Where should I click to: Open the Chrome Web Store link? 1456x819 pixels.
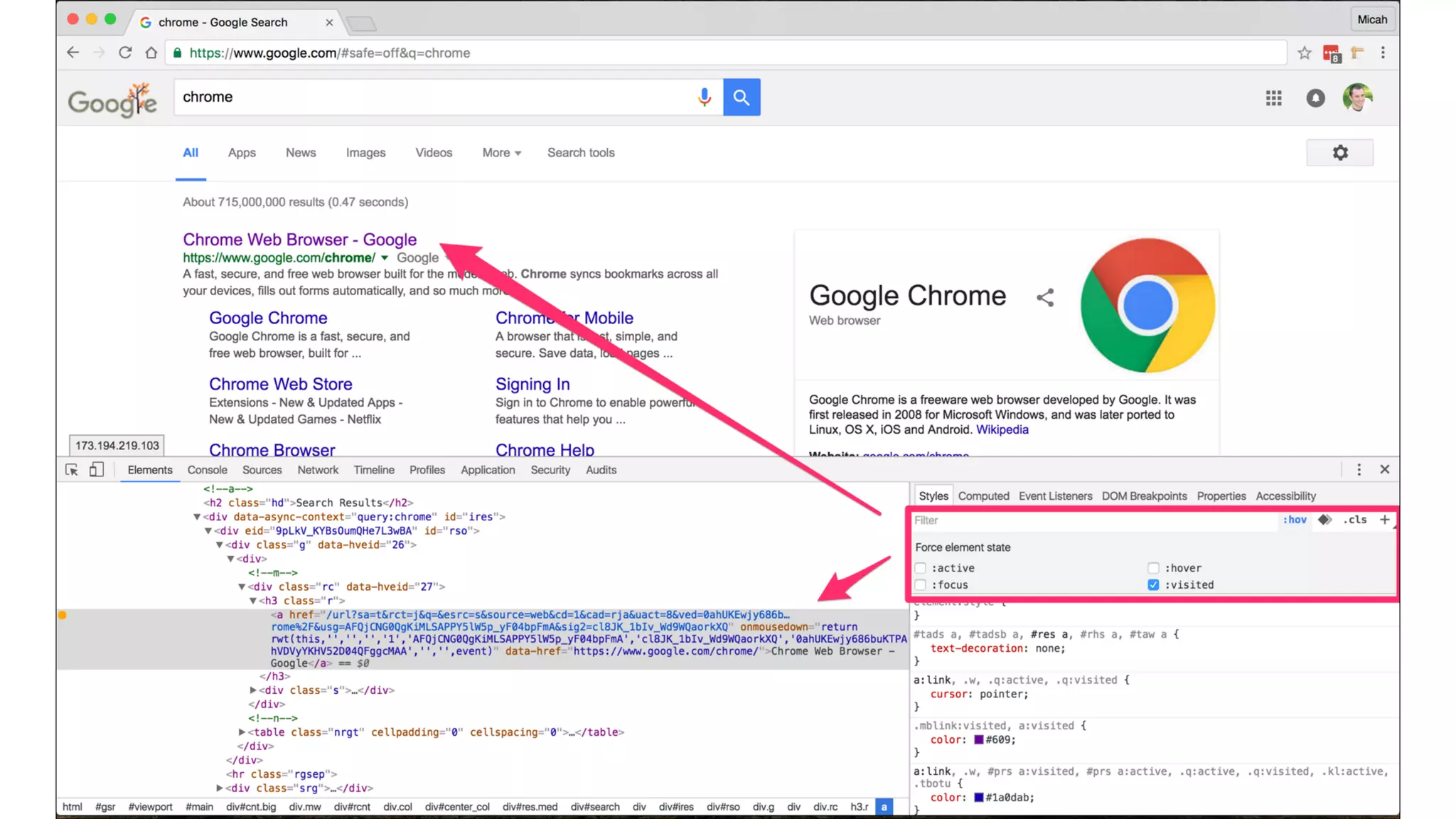point(280,384)
